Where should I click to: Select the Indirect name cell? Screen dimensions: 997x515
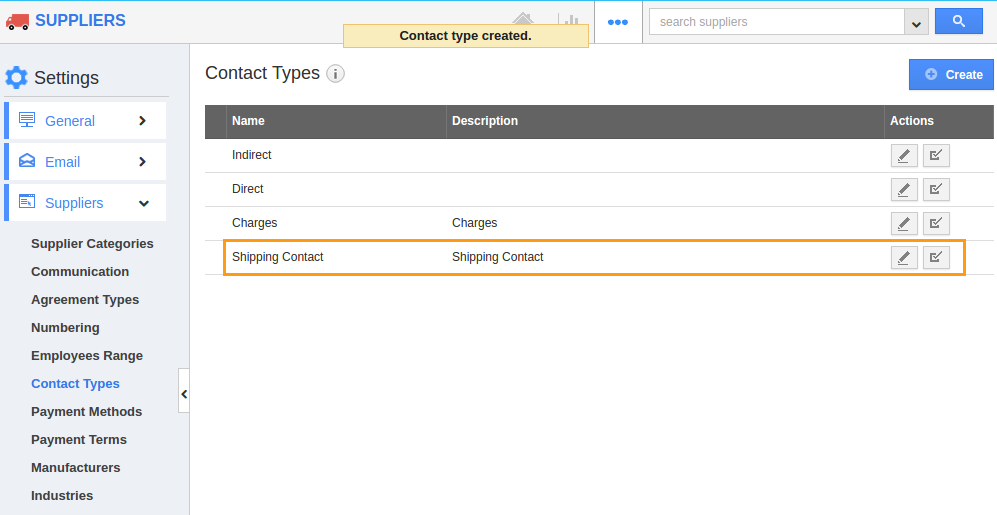(x=252, y=154)
